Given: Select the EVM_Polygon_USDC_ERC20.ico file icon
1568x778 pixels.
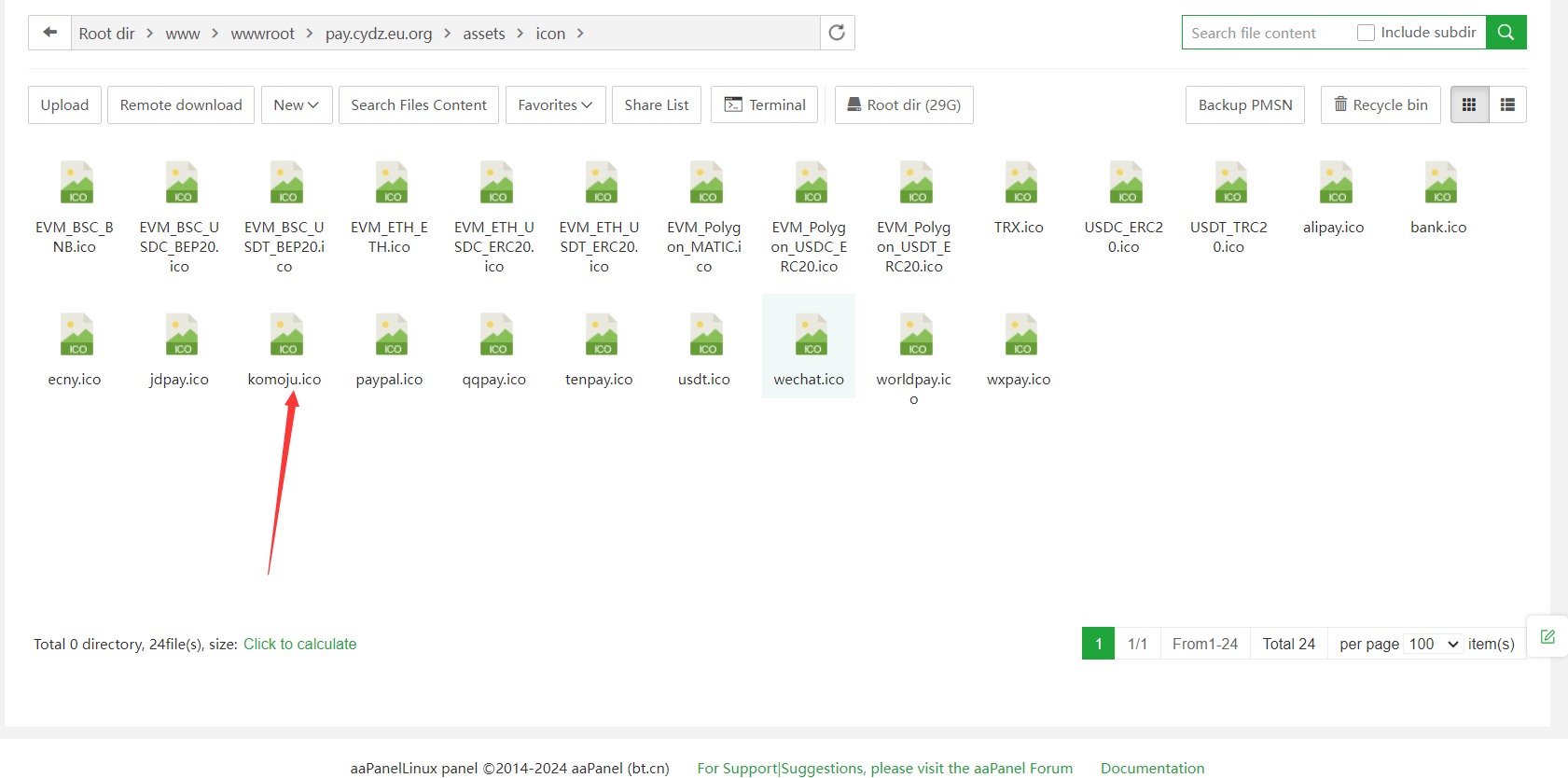Looking at the screenshot, I should [811, 183].
